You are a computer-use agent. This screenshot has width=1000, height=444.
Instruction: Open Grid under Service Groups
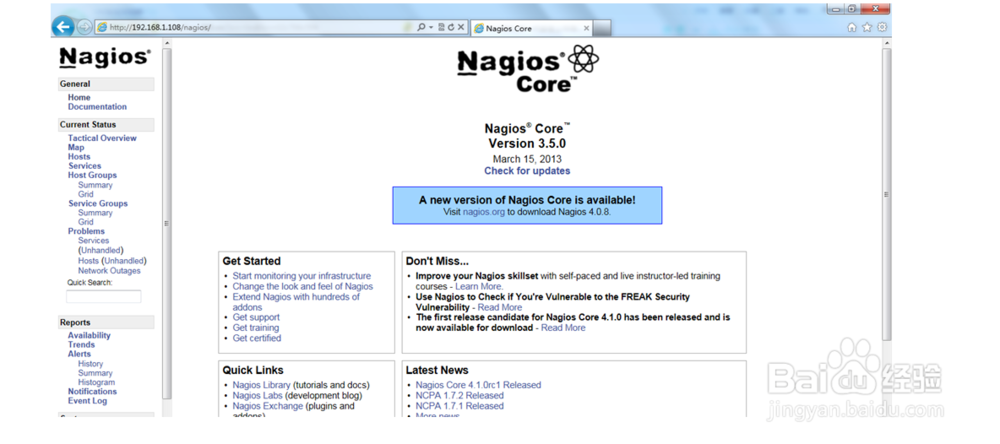pyautogui.click(x=85, y=222)
